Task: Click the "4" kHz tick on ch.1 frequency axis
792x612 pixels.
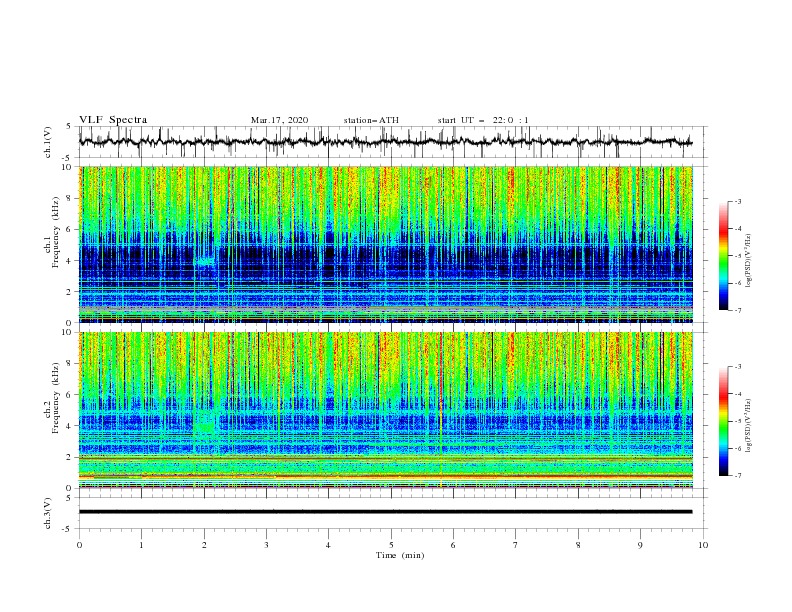Action: pos(69,261)
